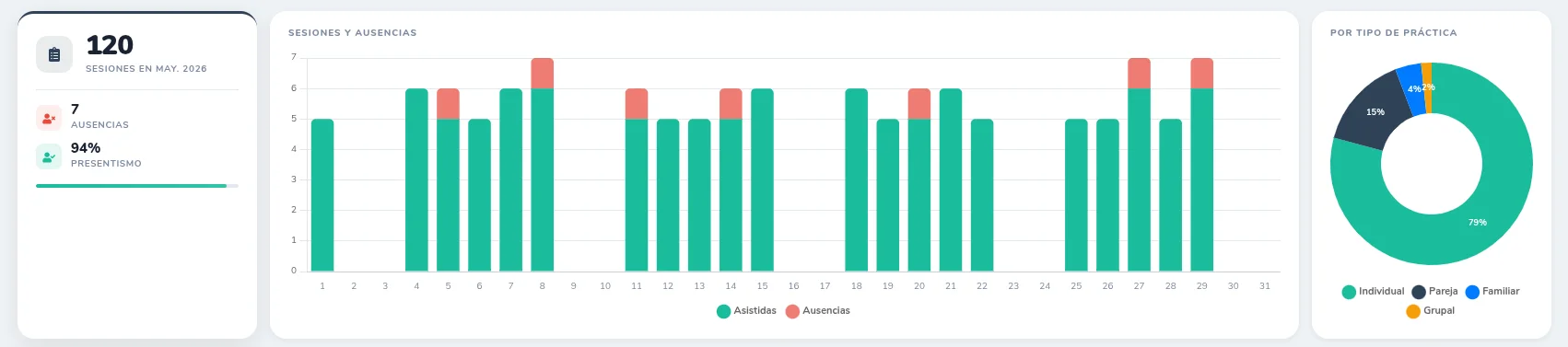Click the "PRESENTISMO" label

pyautogui.click(x=106, y=164)
